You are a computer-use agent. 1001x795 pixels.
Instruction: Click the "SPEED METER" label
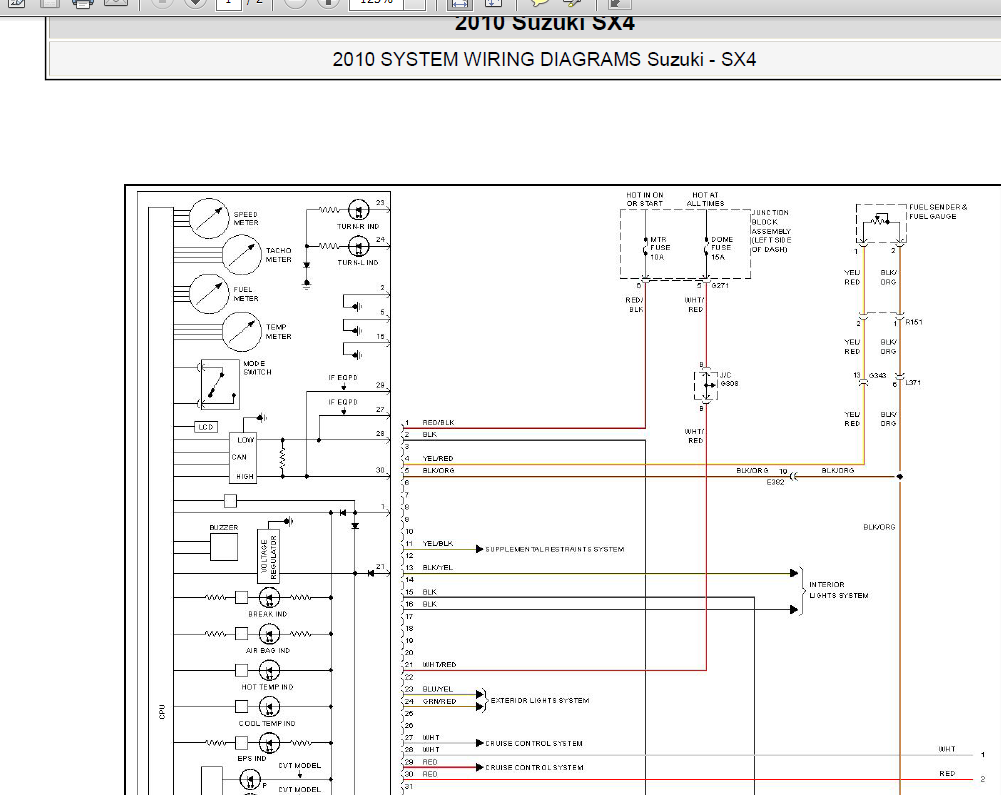pyautogui.click(x=246, y=218)
